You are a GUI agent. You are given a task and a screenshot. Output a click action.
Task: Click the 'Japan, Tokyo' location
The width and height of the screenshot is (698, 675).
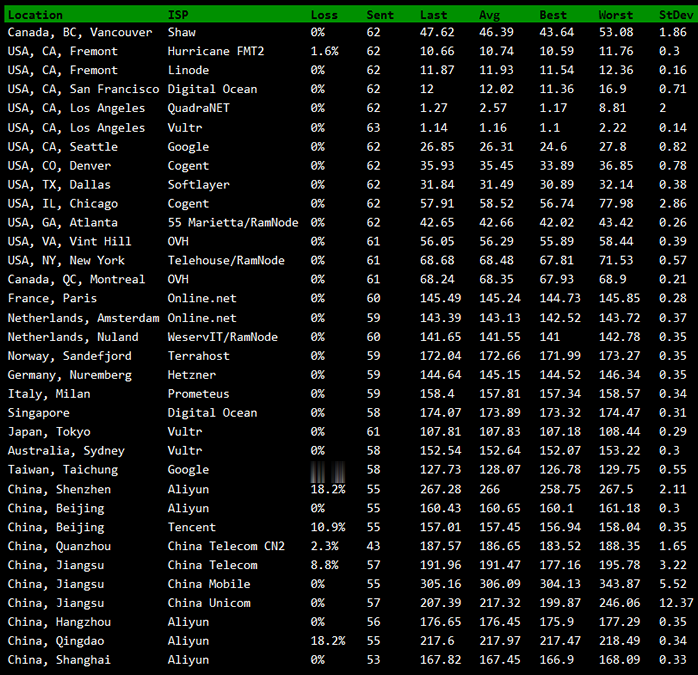[49, 432]
